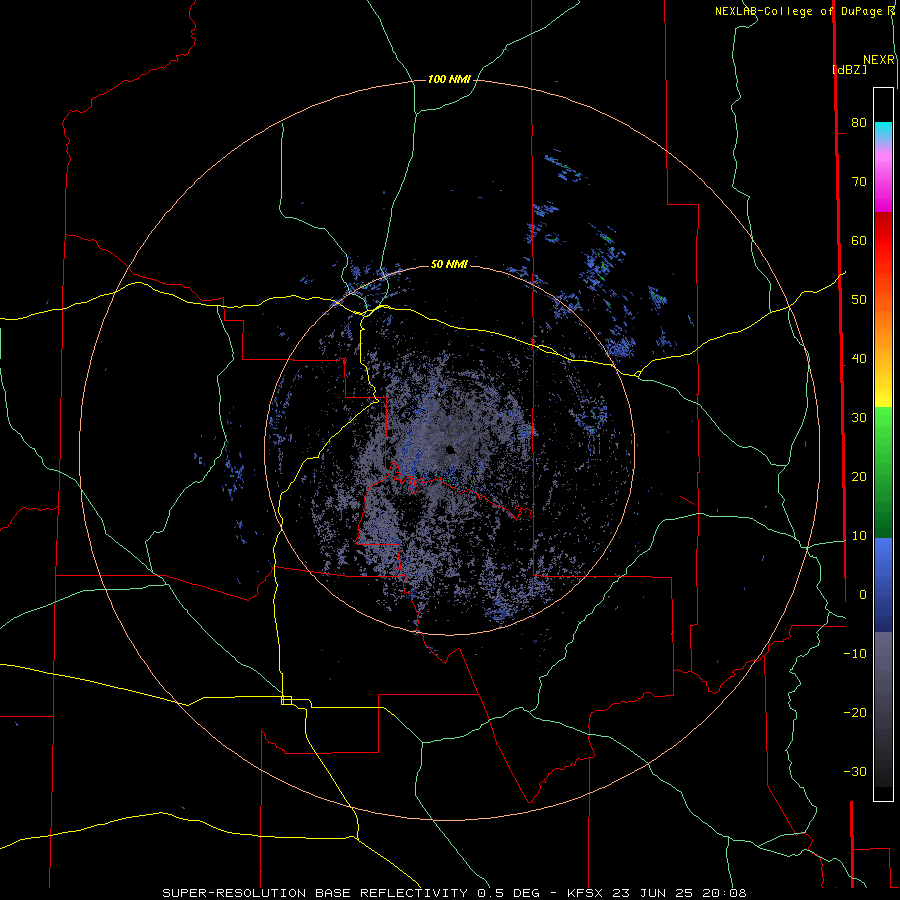Image resolution: width=900 pixels, height=900 pixels.
Task: Click the magenta segment of the color bar
Action: (883, 184)
